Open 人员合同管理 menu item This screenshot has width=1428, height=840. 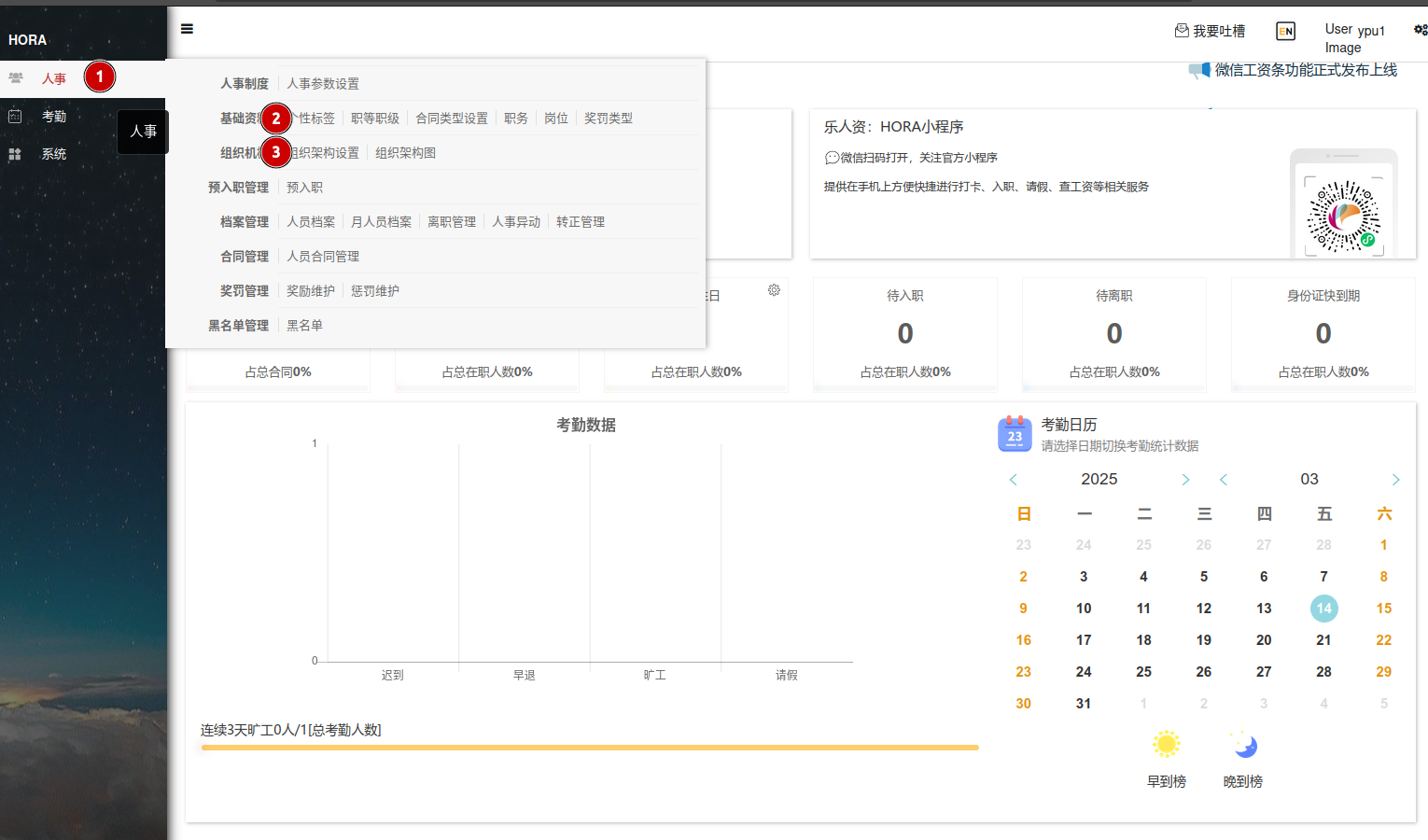322,257
